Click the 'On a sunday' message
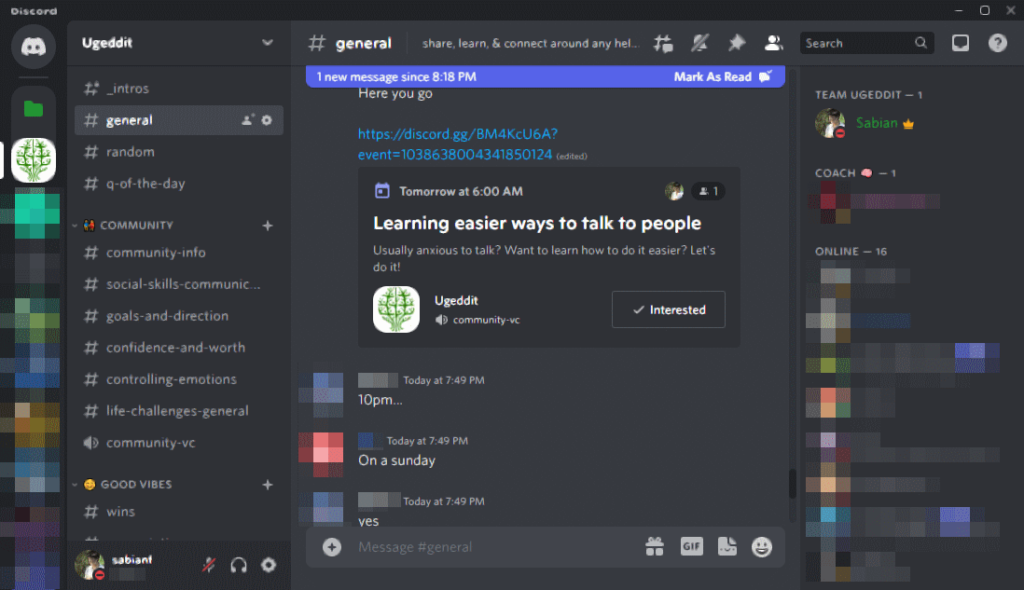The width and height of the screenshot is (1024, 590). click(x=396, y=461)
